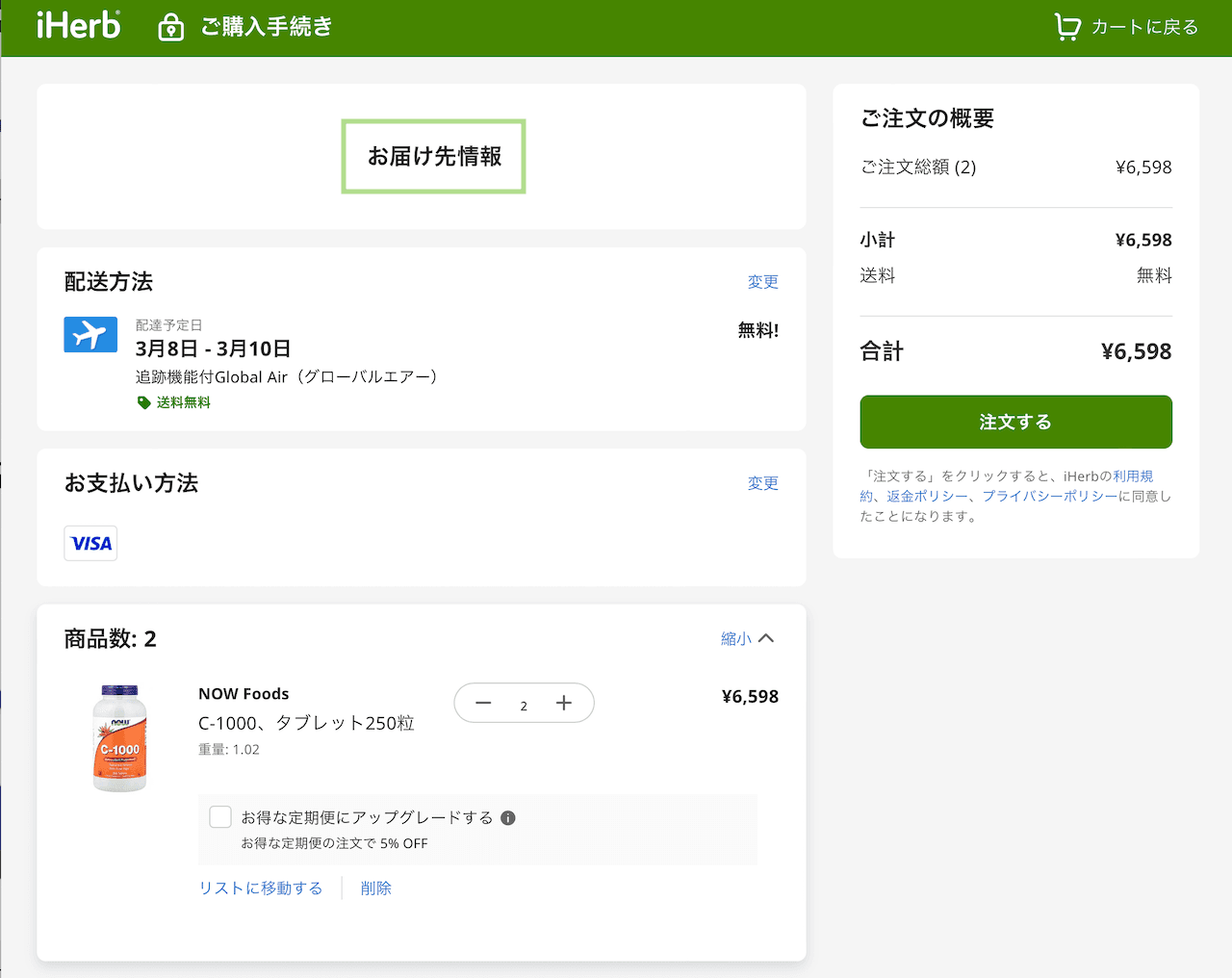Viewport: 1232px width, 978px height.
Task: Increase quantity with the plus button
Action: coord(564,703)
